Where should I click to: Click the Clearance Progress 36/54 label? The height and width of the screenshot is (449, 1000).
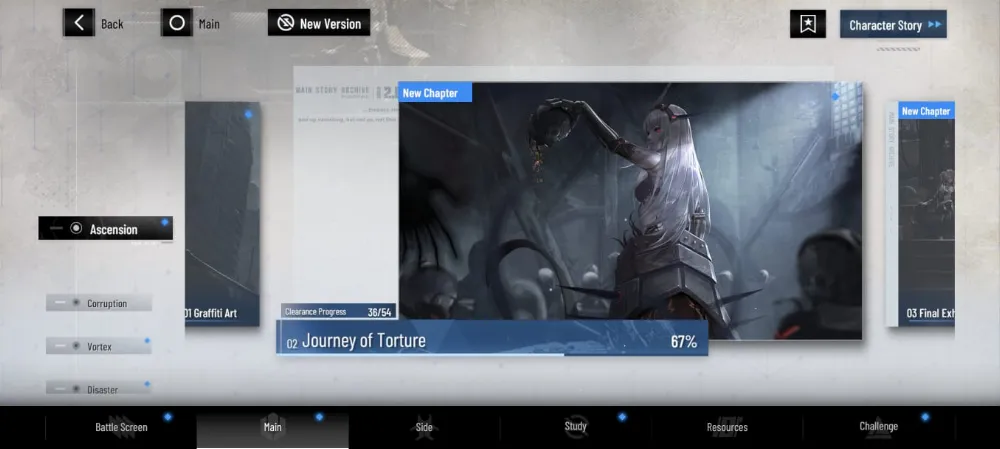point(338,311)
